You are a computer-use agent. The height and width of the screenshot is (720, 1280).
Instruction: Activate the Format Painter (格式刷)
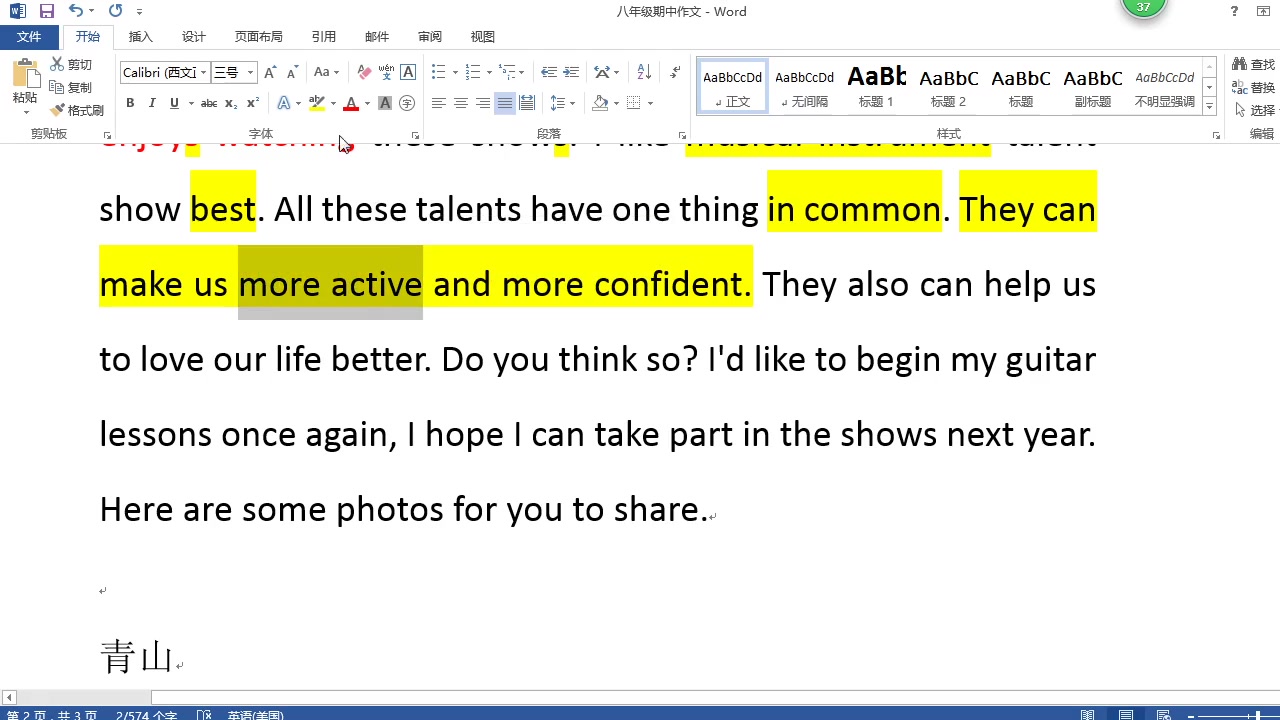click(x=77, y=110)
